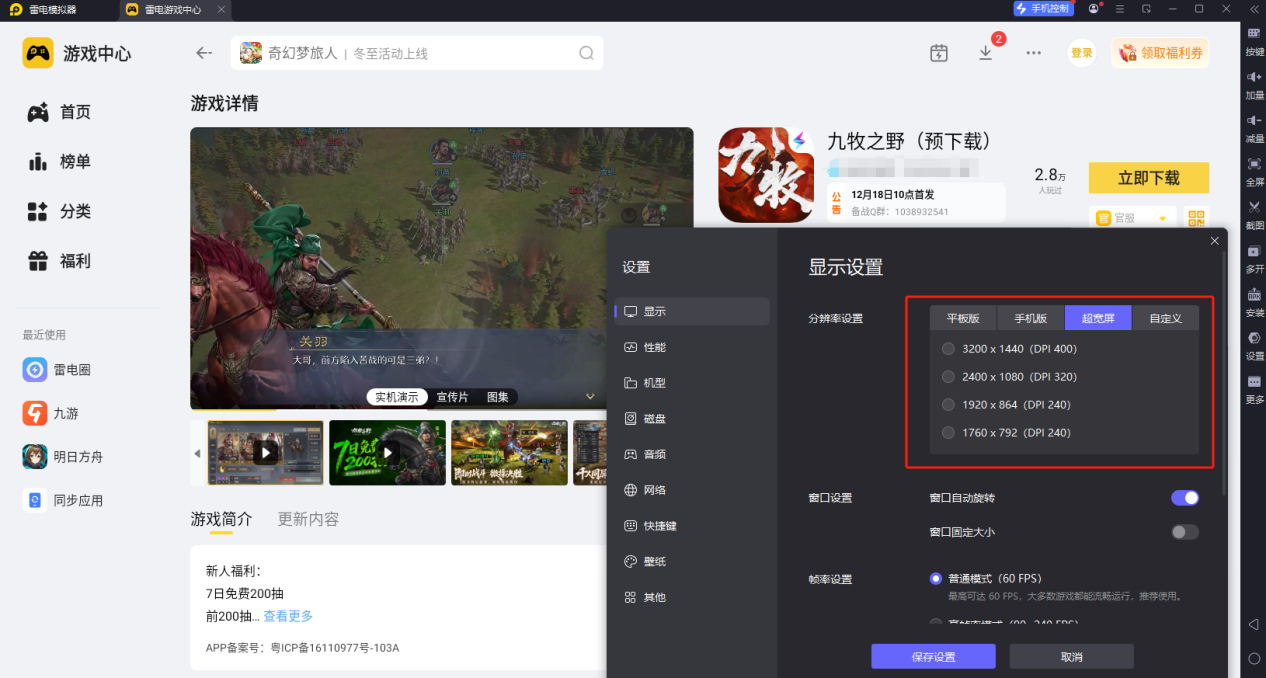
Task: Open 分类 categories in sidebar
Action: click(x=59, y=211)
